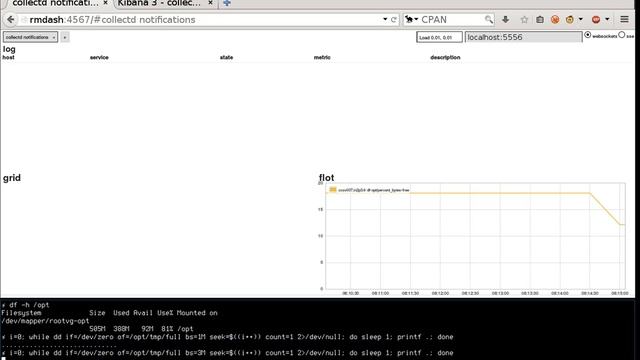Click the search magnifier icon

pos(489,19)
